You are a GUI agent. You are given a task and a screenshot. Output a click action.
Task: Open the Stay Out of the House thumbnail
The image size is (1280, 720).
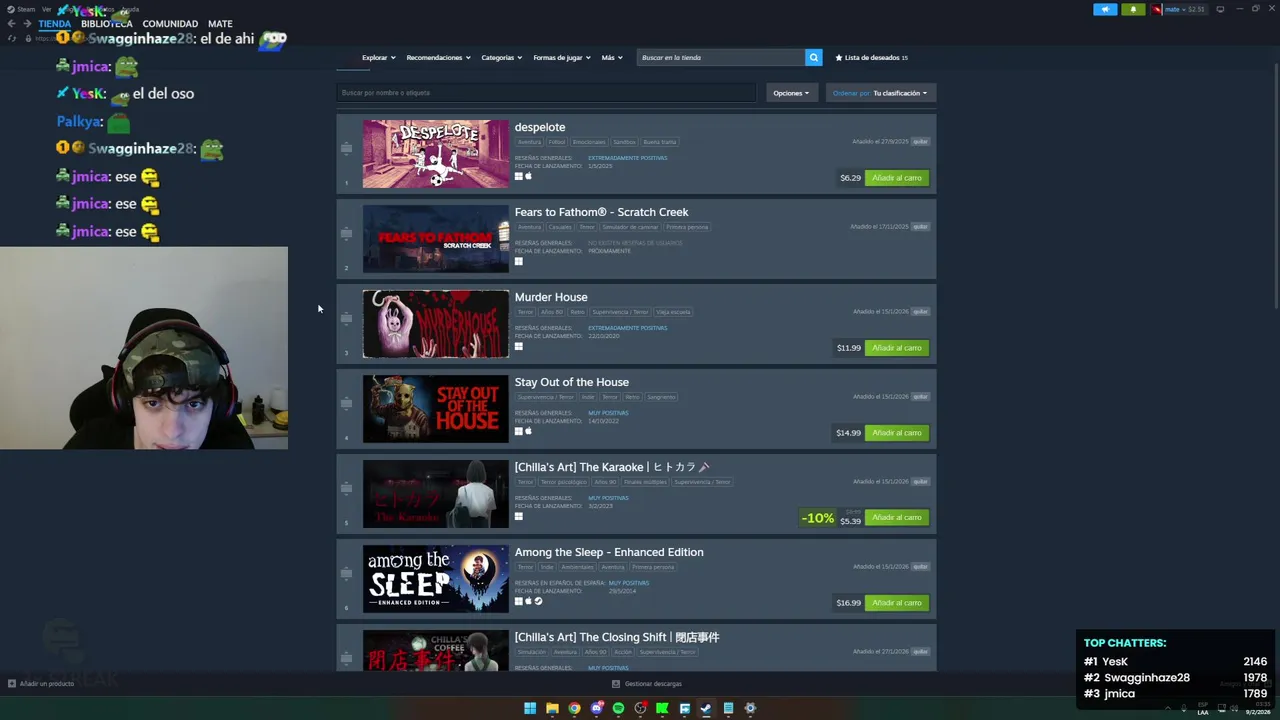436,409
